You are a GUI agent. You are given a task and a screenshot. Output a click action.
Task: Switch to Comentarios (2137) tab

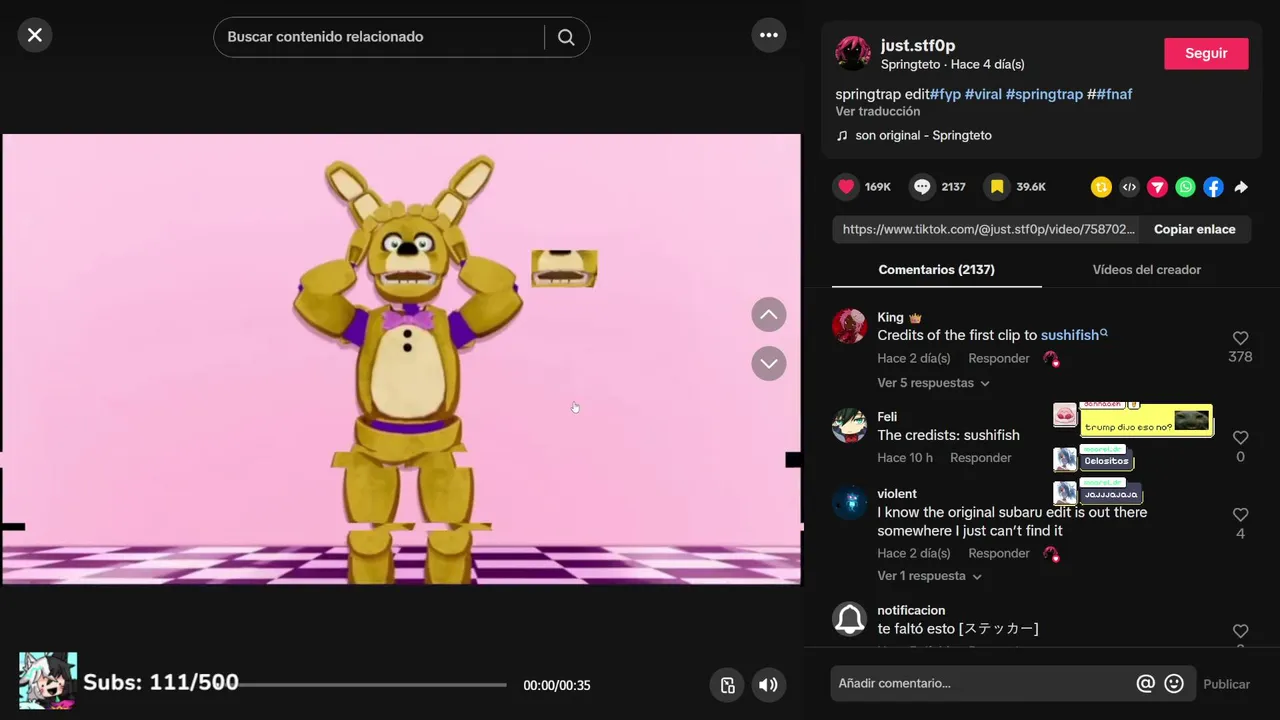point(936,270)
